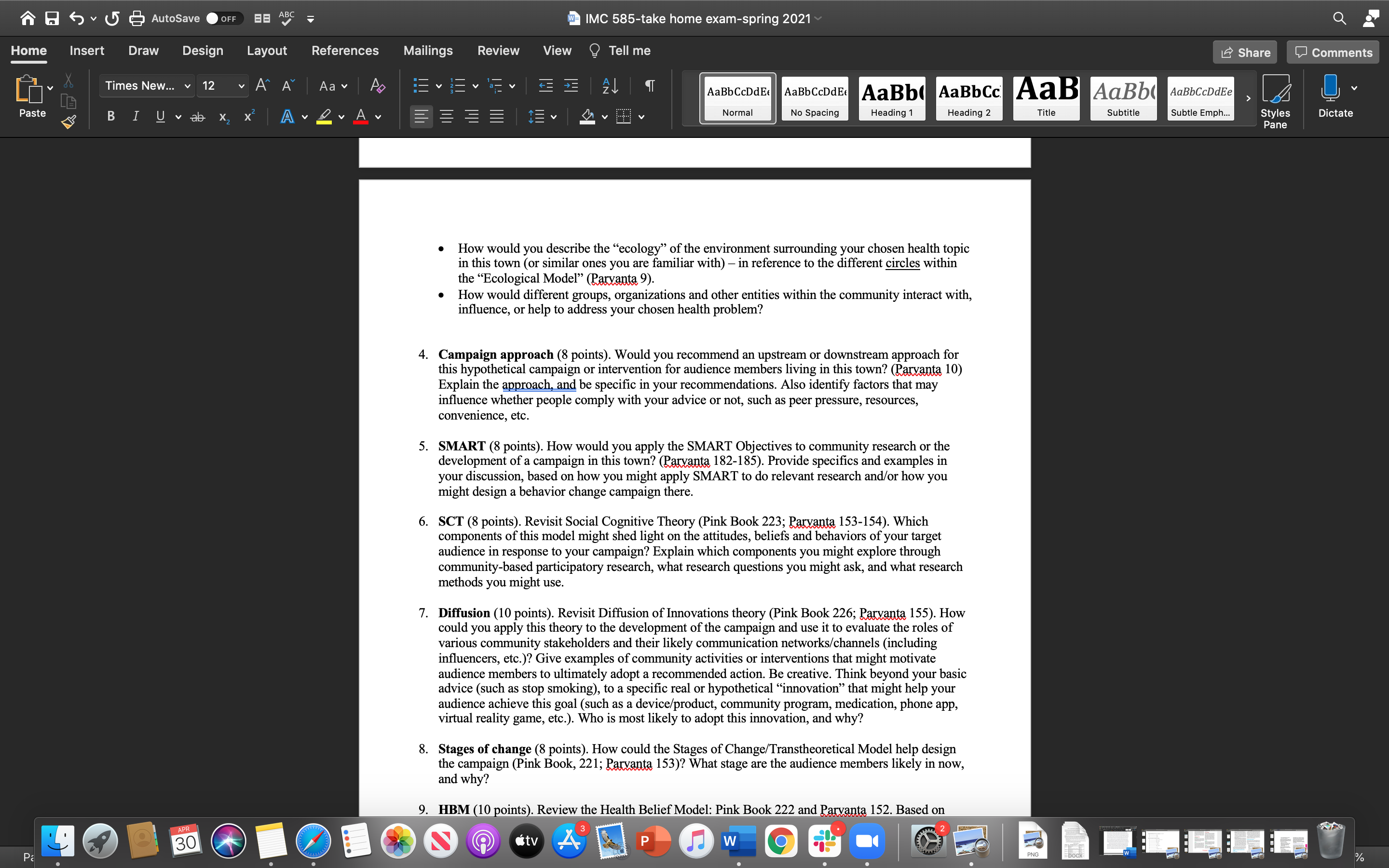1389x868 pixels.
Task: Click the Redo icon
Action: 112,18
